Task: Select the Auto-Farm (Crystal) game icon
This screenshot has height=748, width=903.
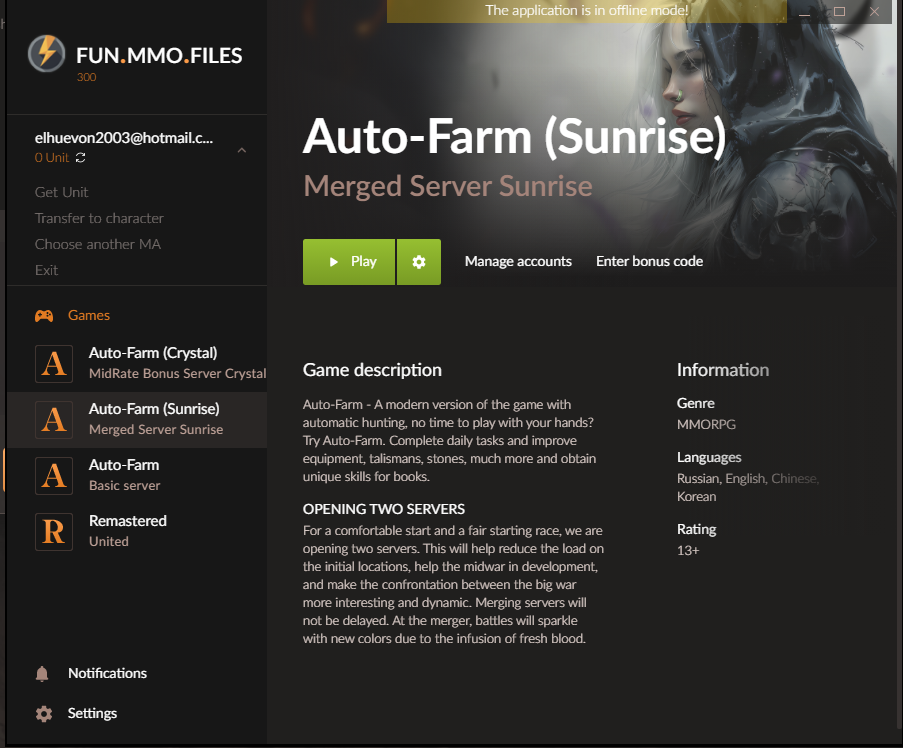Action: click(54, 363)
